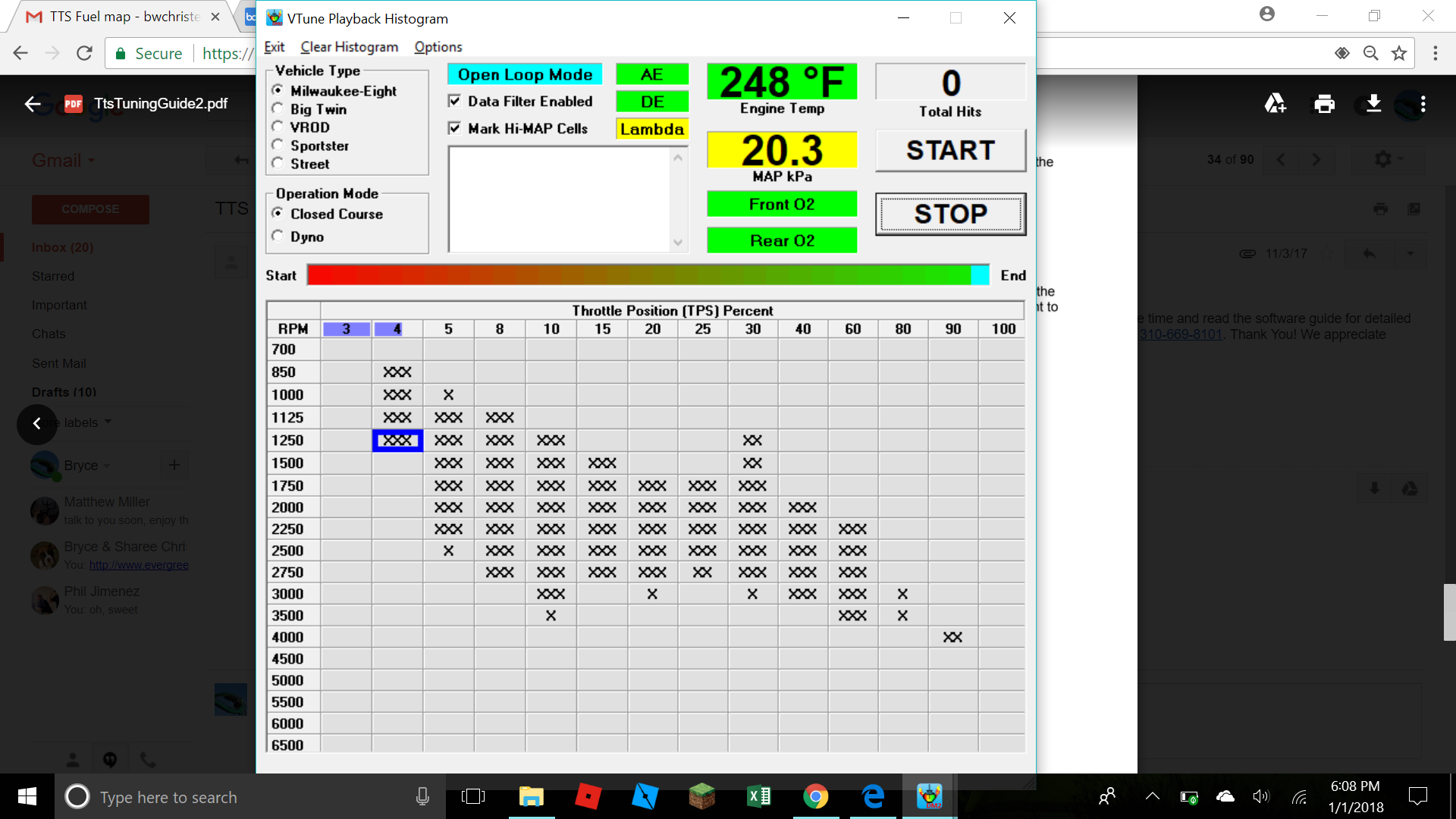Open Excel from the taskbar
Screen dimensions: 1456x819
[x=758, y=796]
